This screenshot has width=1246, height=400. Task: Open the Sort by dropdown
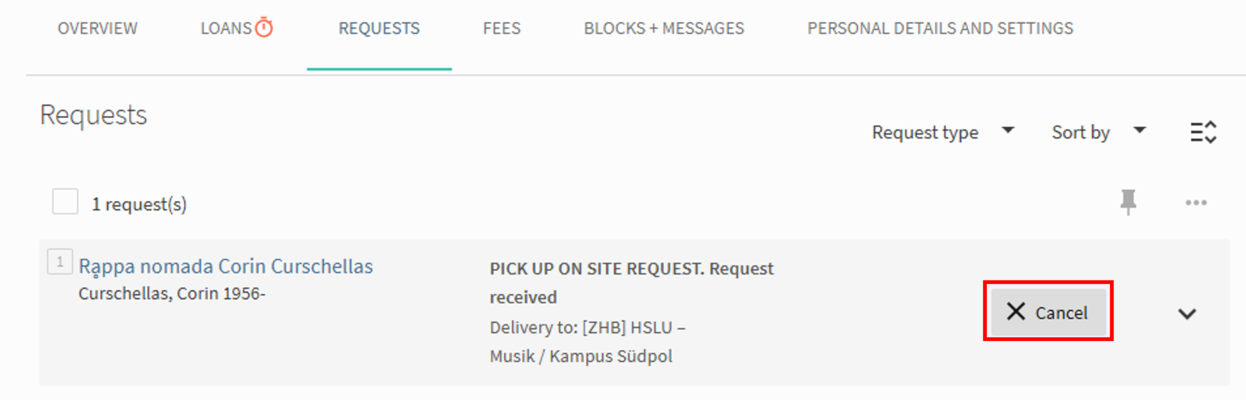coord(1098,132)
